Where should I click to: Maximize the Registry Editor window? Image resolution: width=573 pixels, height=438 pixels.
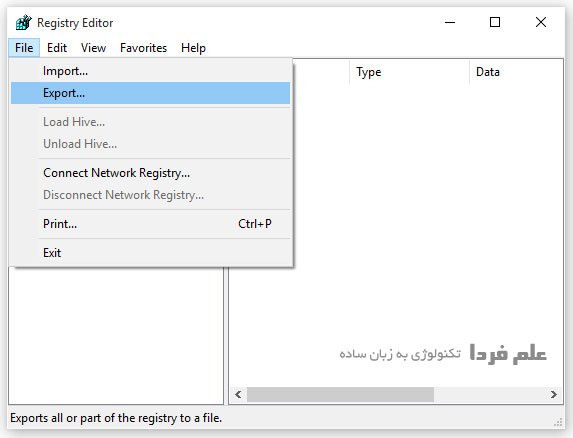(495, 23)
